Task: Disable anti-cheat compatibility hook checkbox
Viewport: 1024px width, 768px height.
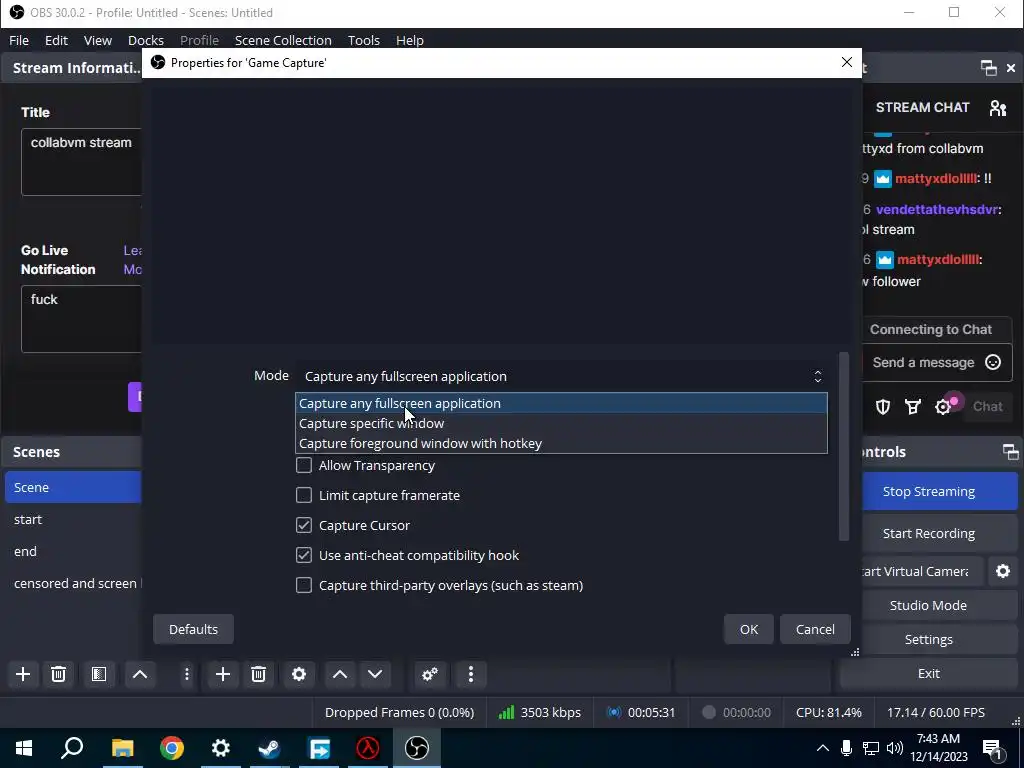Action: tap(304, 556)
